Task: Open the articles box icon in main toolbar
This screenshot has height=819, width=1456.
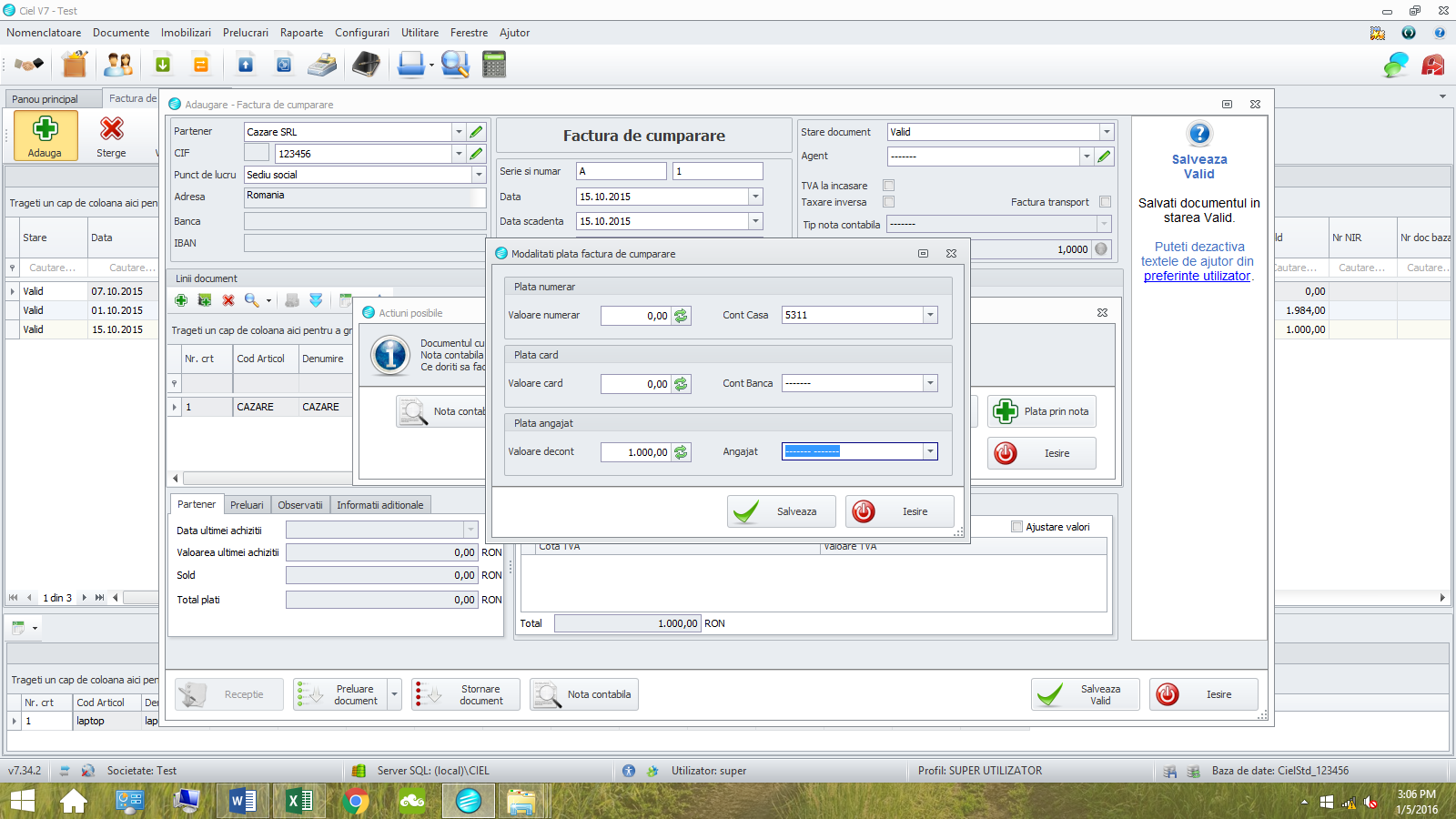Action: coord(75,65)
